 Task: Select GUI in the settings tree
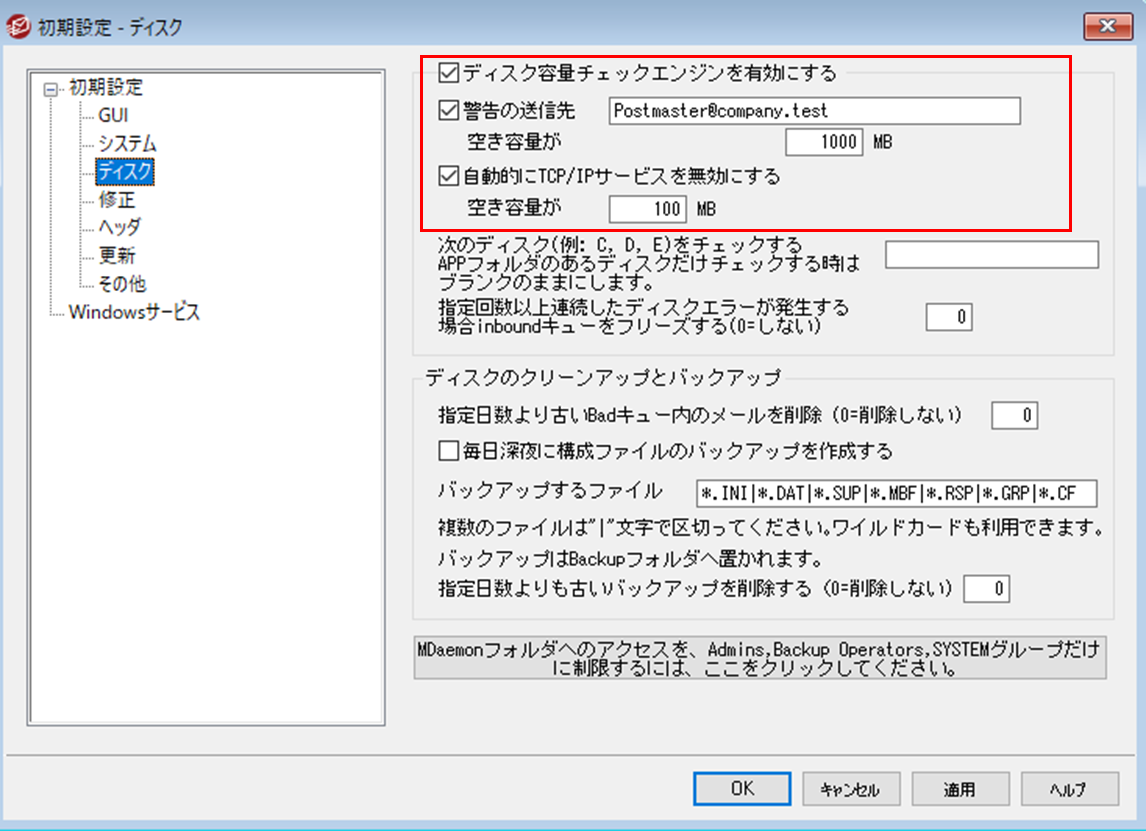click(112, 116)
